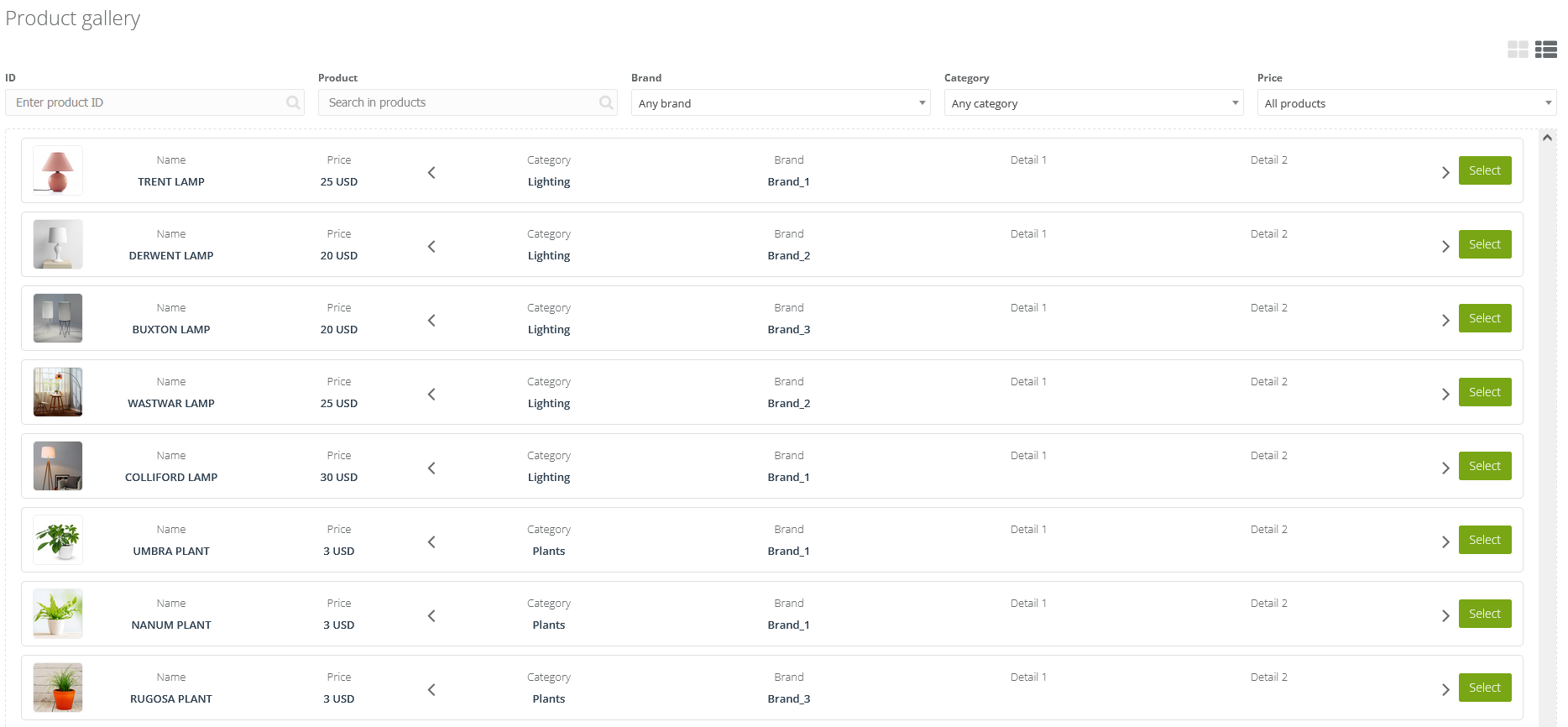
Task: Select the Colliford Lamp product
Action: click(x=1485, y=466)
